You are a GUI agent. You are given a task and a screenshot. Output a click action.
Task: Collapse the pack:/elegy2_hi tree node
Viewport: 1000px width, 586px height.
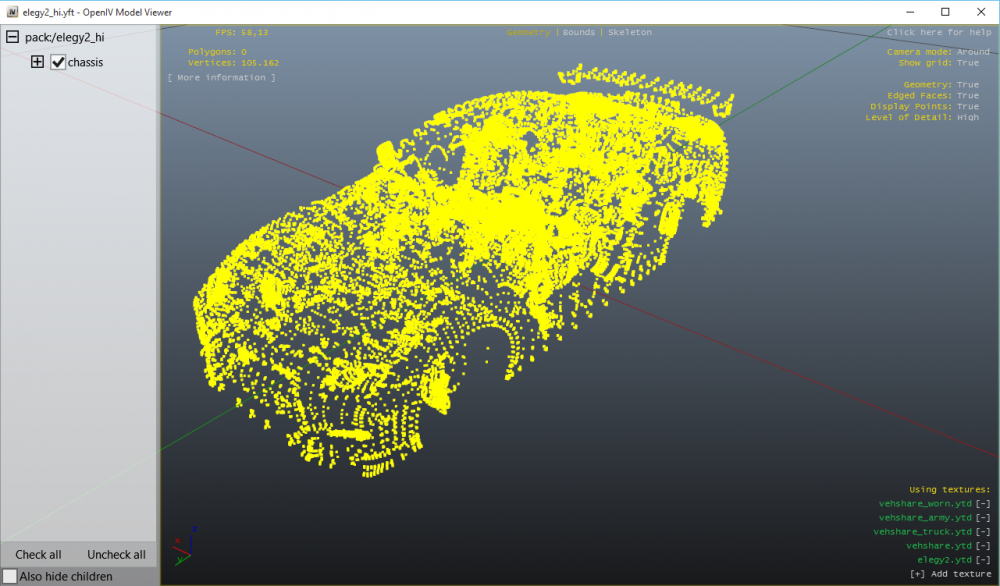click(x=12, y=37)
